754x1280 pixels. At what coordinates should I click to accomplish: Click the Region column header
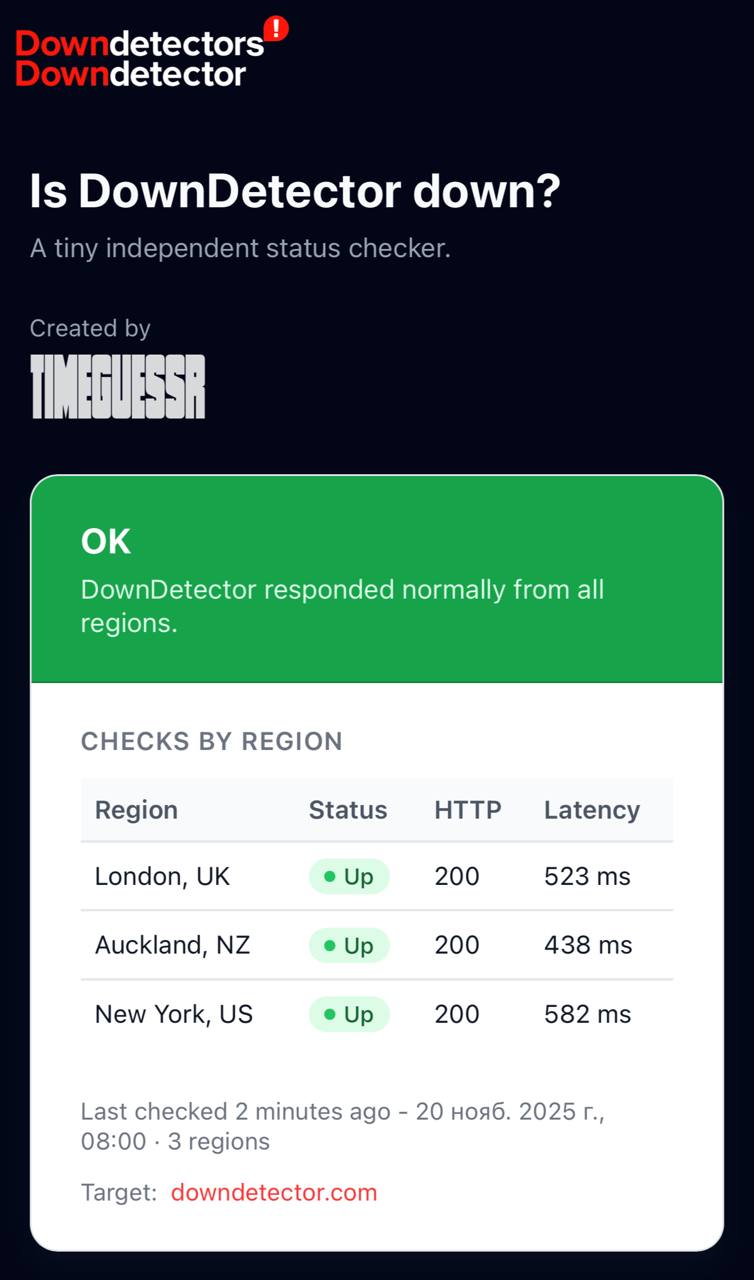136,810
